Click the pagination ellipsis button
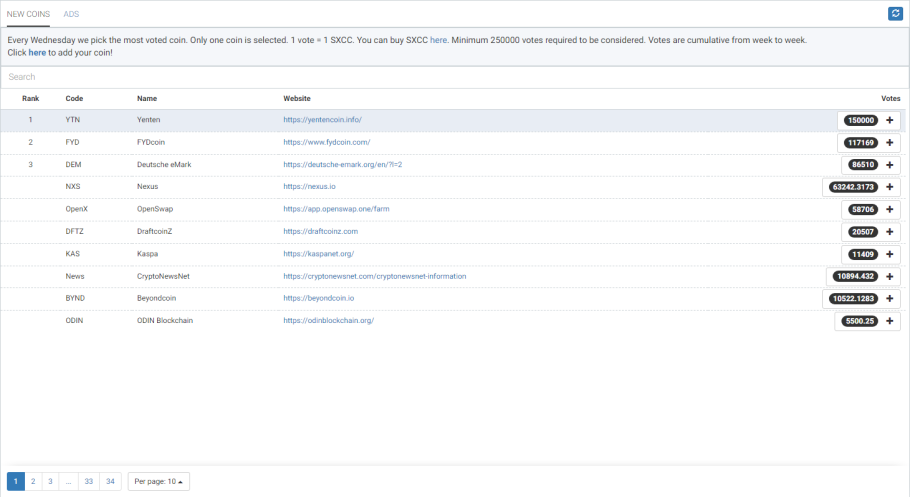The height and width of the screenshot is (497, 910). (68, 481)
